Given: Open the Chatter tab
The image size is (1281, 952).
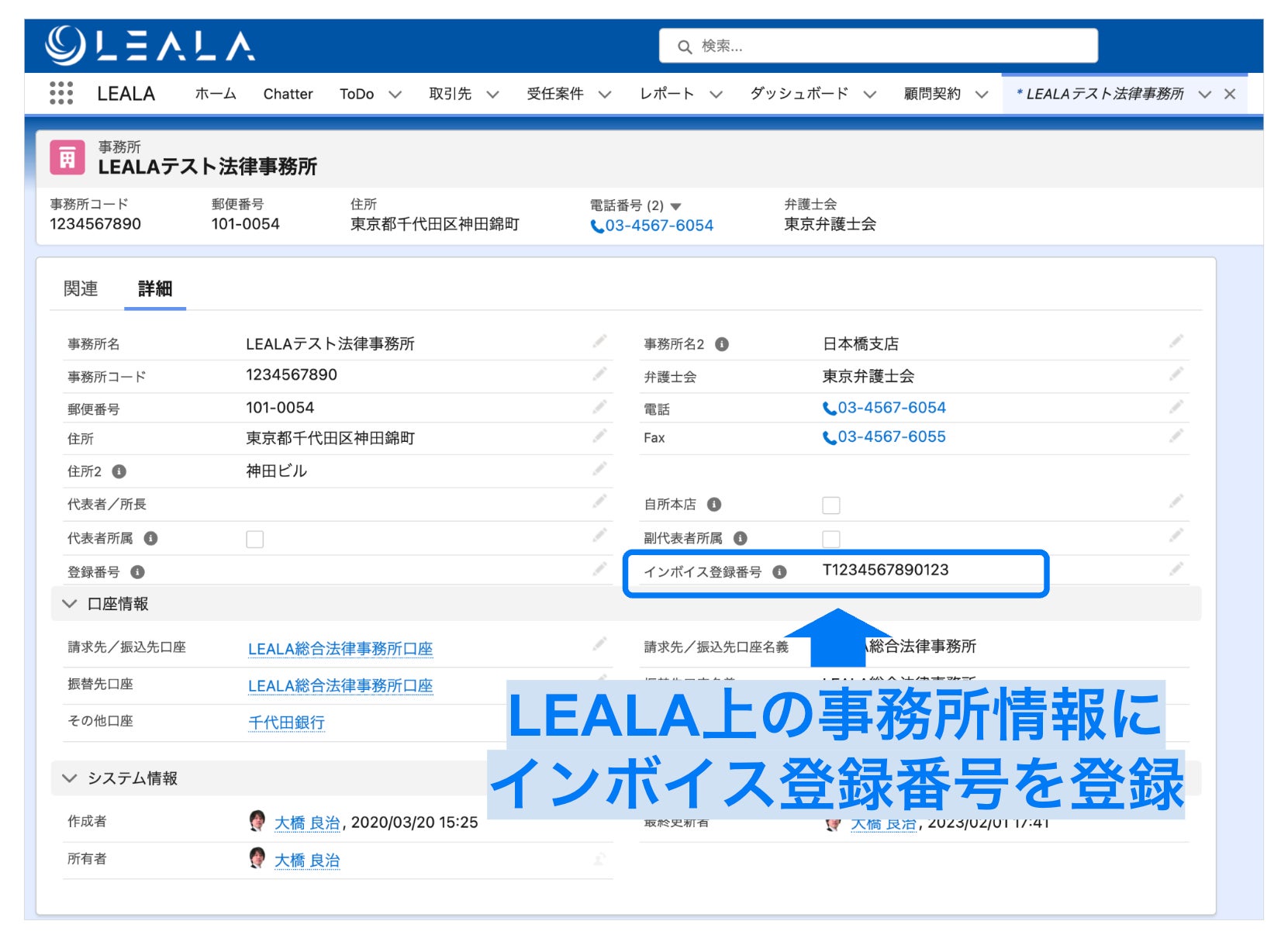Looking at the screenshot, I should click(x=288, y=94).
